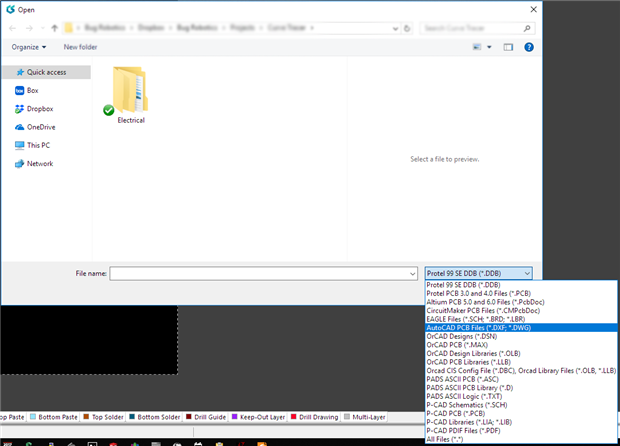Choose Orcad CIS Config File option
This screenshot has width=620, height=446.
click(521, 370)
